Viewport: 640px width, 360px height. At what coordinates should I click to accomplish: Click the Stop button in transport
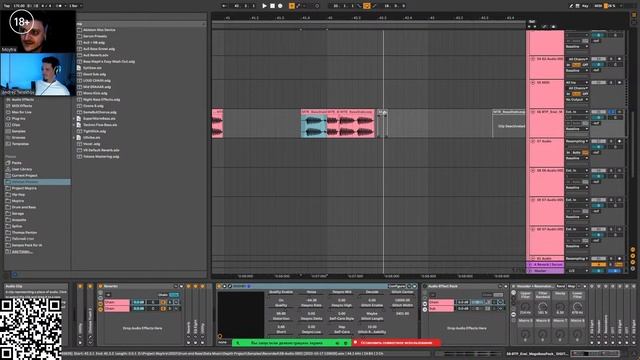tap(272, 6)
